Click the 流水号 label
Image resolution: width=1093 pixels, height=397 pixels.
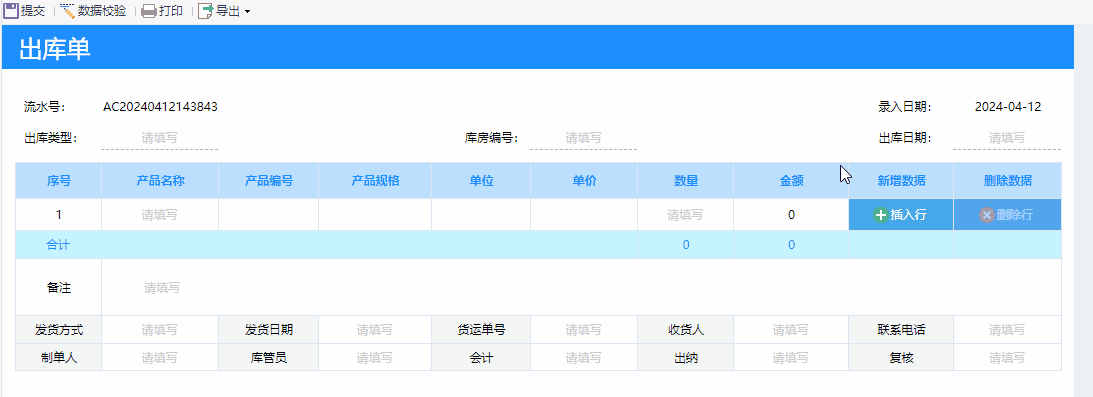pyautogui.click(x=45, y=107)
